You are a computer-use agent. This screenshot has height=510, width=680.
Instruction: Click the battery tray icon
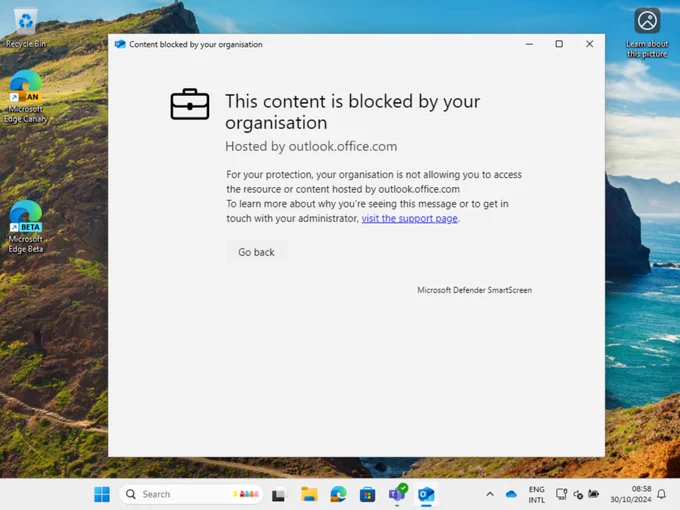click(x=593, y=494)
